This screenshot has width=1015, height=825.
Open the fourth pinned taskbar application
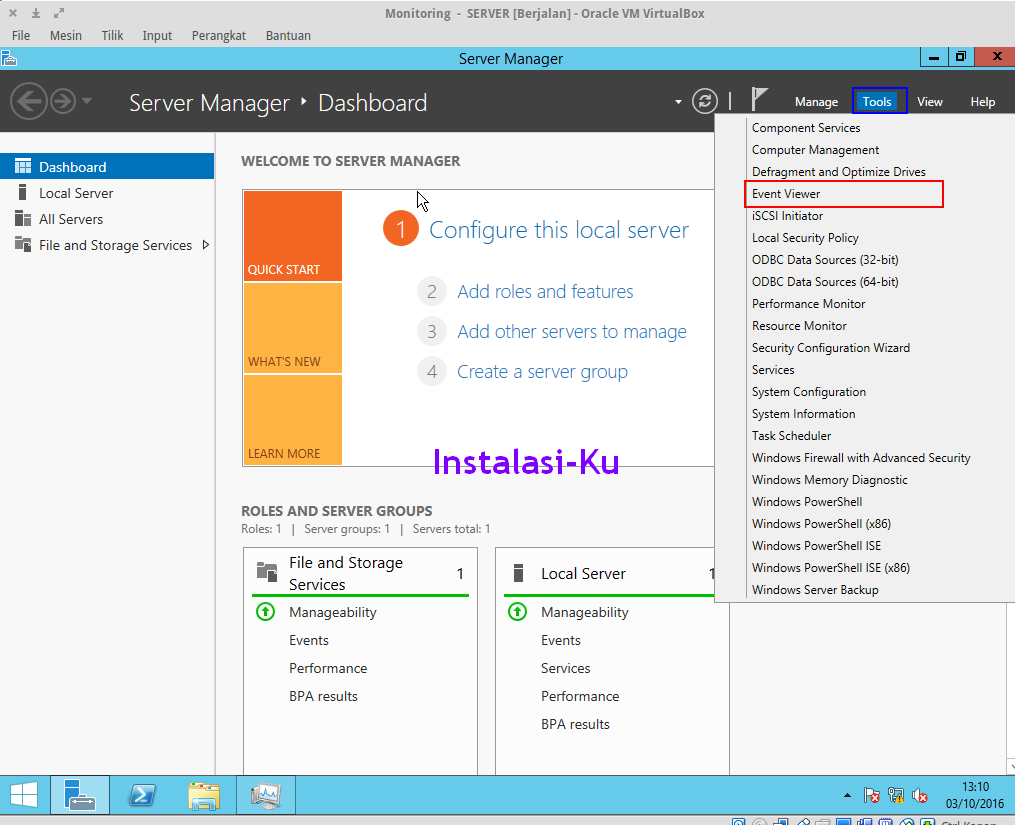[x=265, y=795]
